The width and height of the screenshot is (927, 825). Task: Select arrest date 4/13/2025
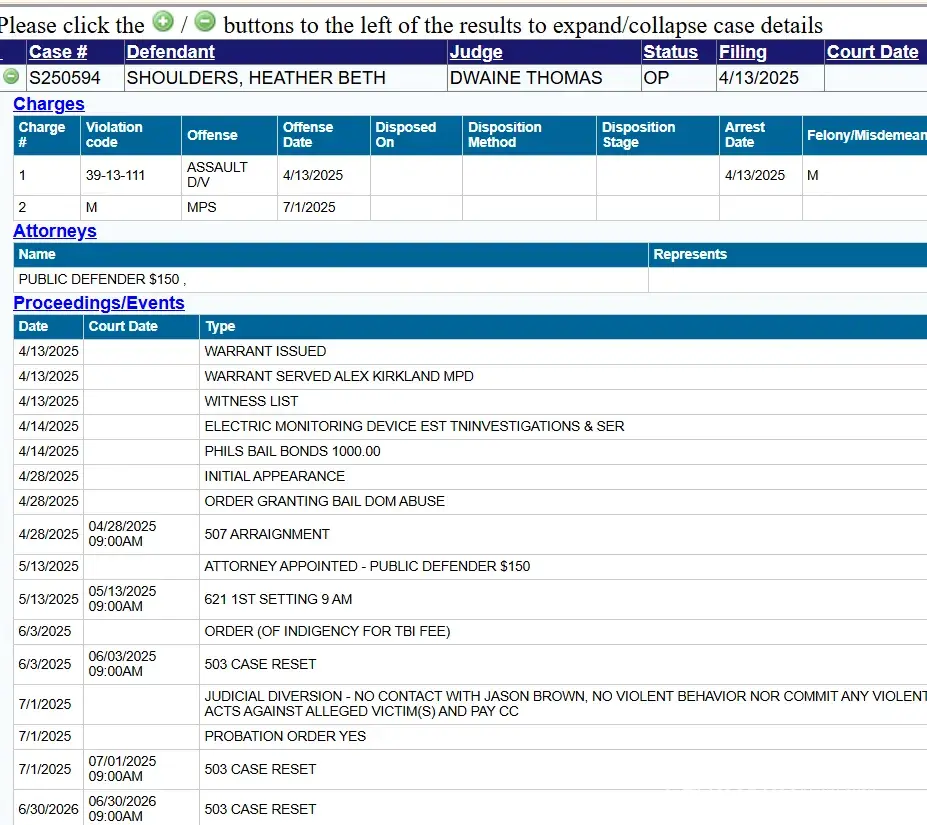(x=755, y=175)
